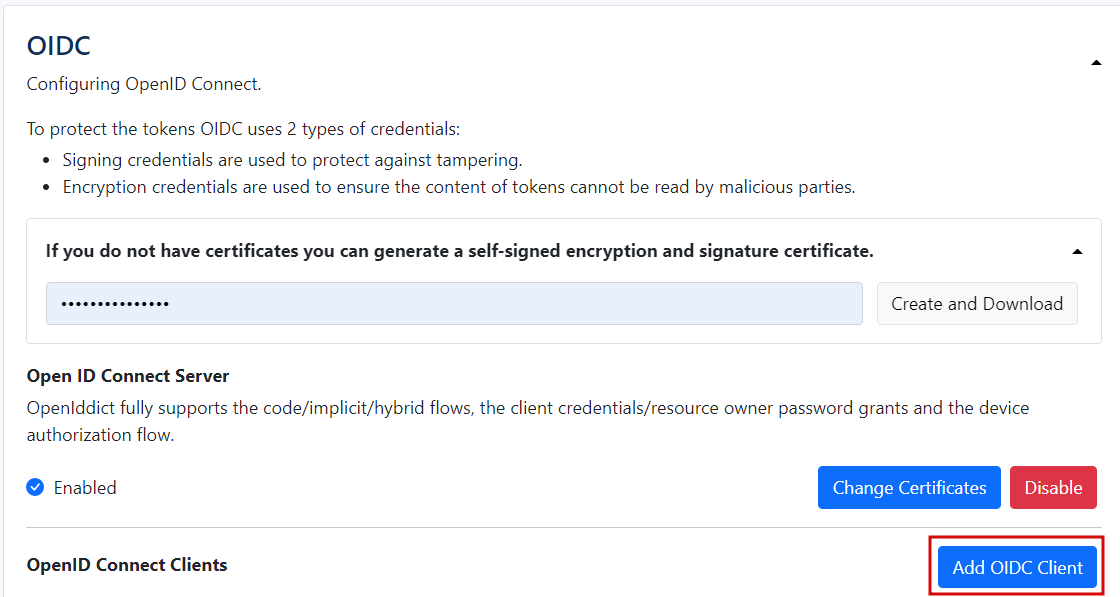Click the Encryption credentials bullet text
This screenshot has height=597, width=1120.
point(458,187)
